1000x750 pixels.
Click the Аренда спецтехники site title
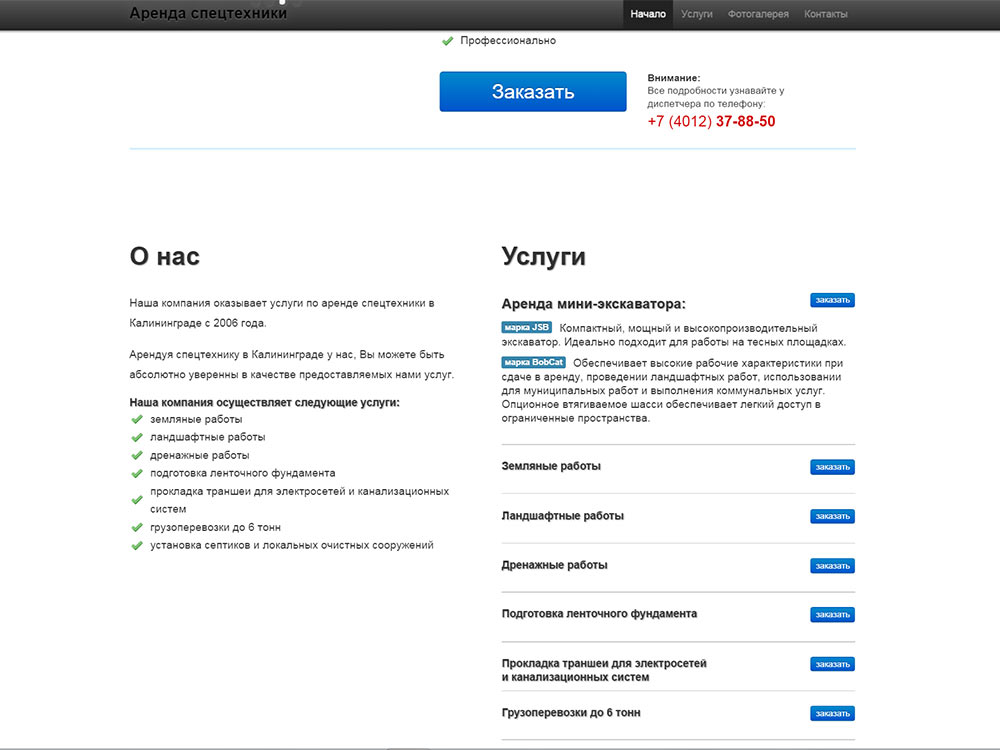click(x=208, y=13)
